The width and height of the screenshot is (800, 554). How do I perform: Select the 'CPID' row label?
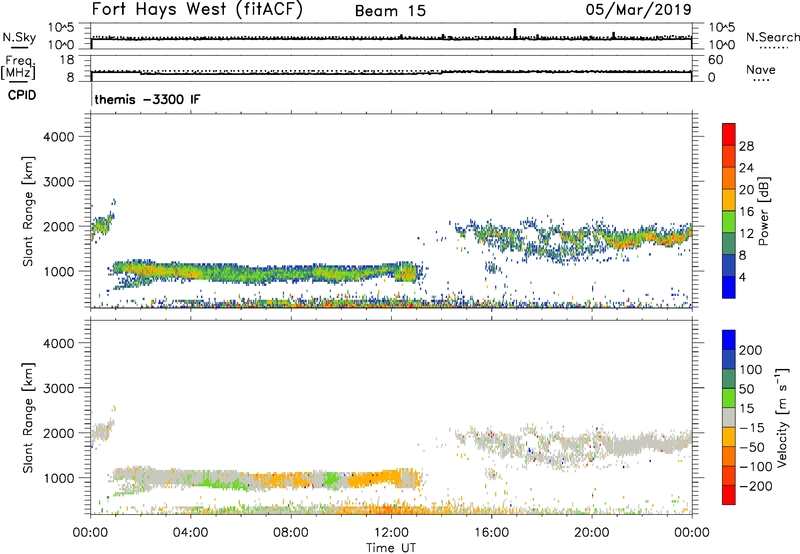(x=22, y=95)
